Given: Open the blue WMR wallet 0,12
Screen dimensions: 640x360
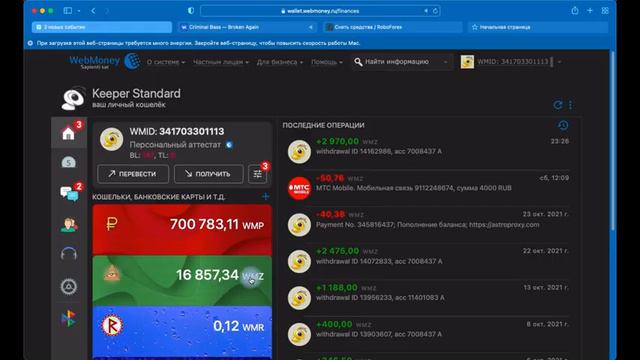Looking at the screenshot, I should [182, 331].
